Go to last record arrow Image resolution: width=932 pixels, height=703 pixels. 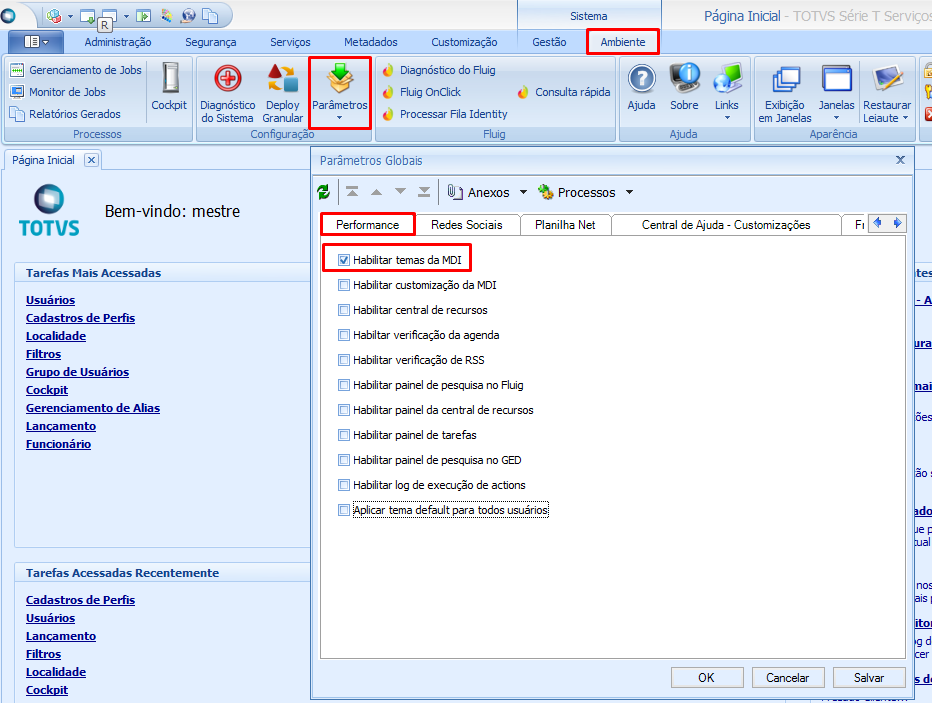[x=424, y=191]
